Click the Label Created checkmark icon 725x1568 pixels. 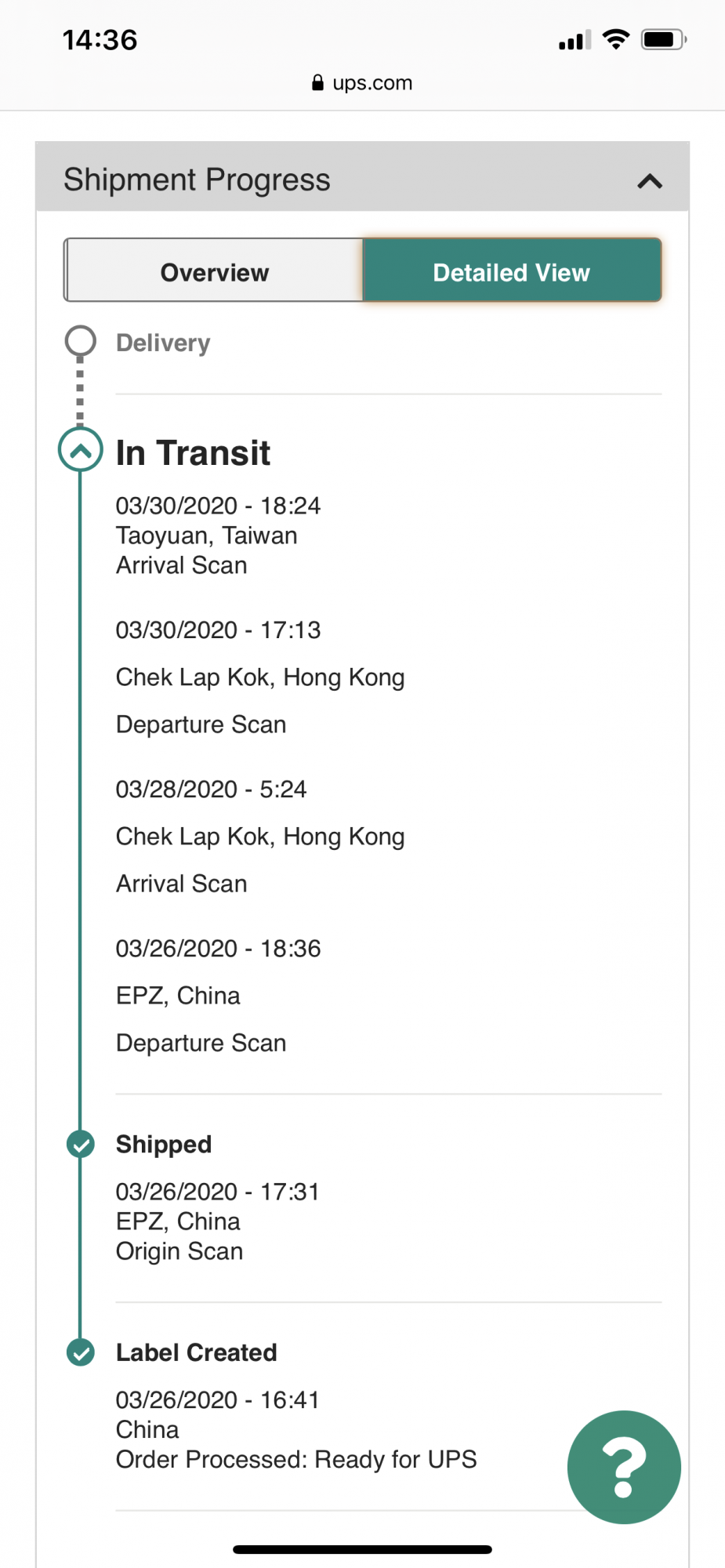coord(81,1352)
